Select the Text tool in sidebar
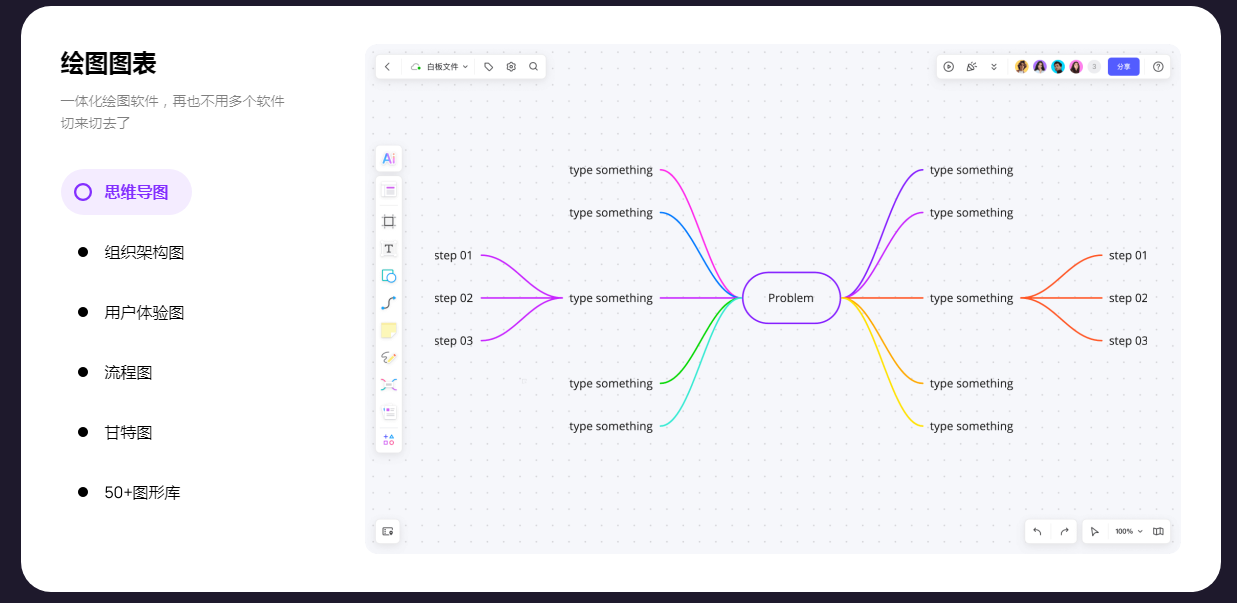This screenshot has height=603, width=1237. pos(389,249)
